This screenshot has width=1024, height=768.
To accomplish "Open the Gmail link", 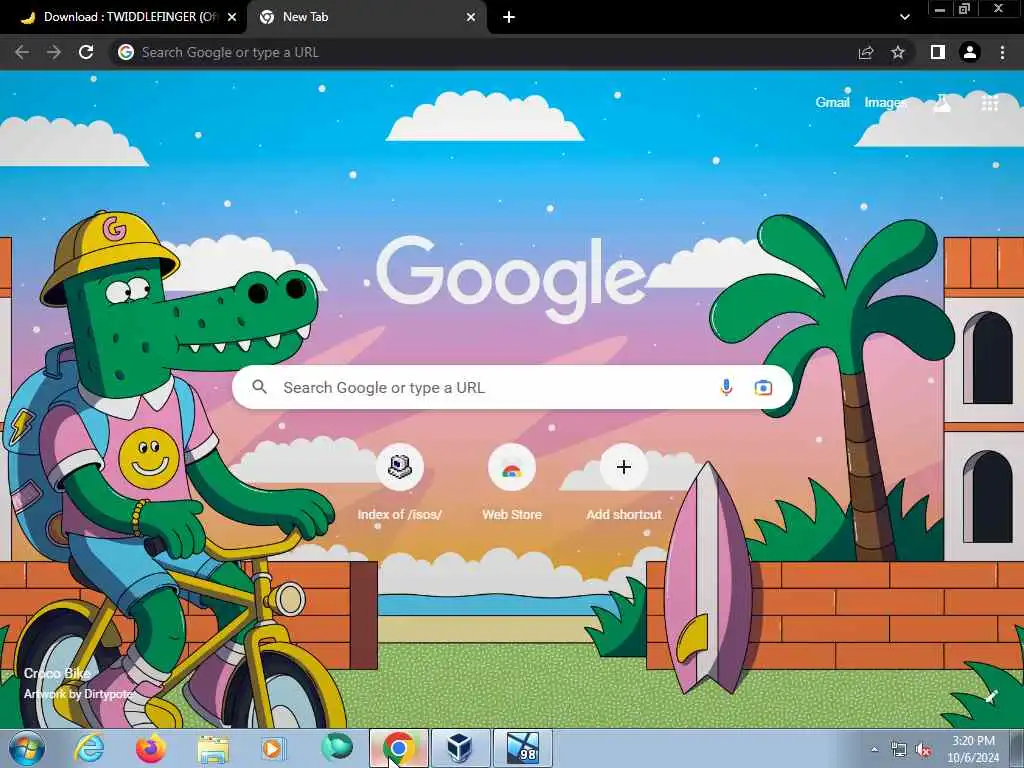I will click(x=832, y=103).
